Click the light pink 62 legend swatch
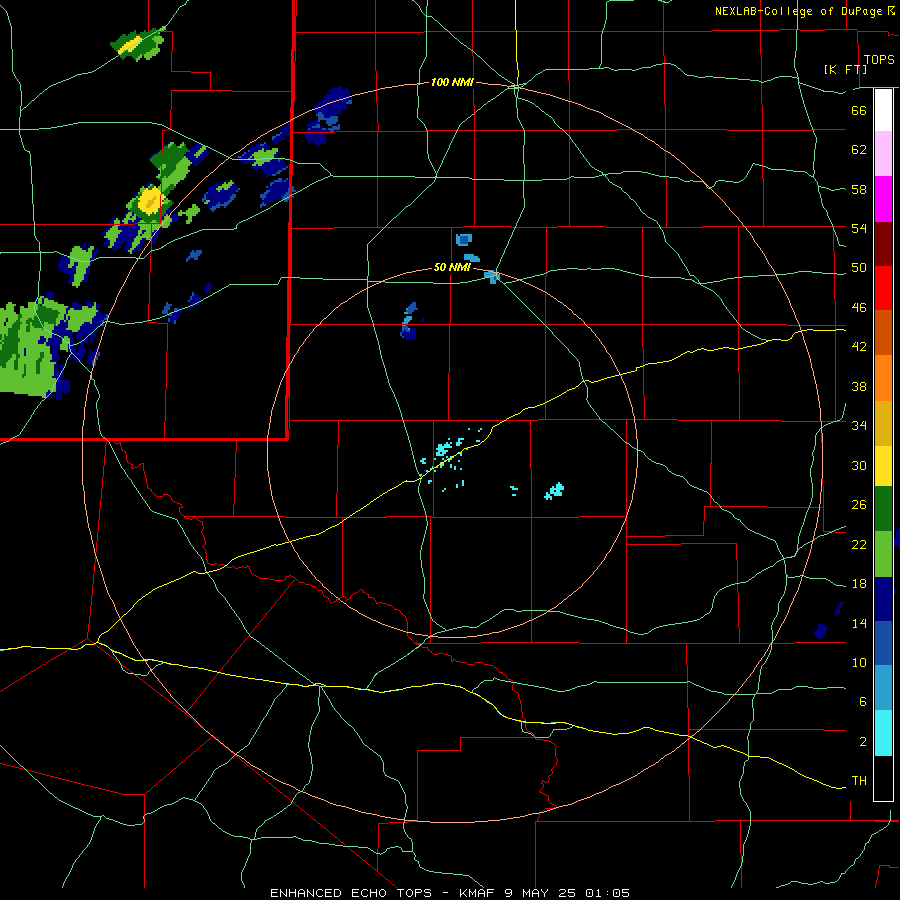 883,153
